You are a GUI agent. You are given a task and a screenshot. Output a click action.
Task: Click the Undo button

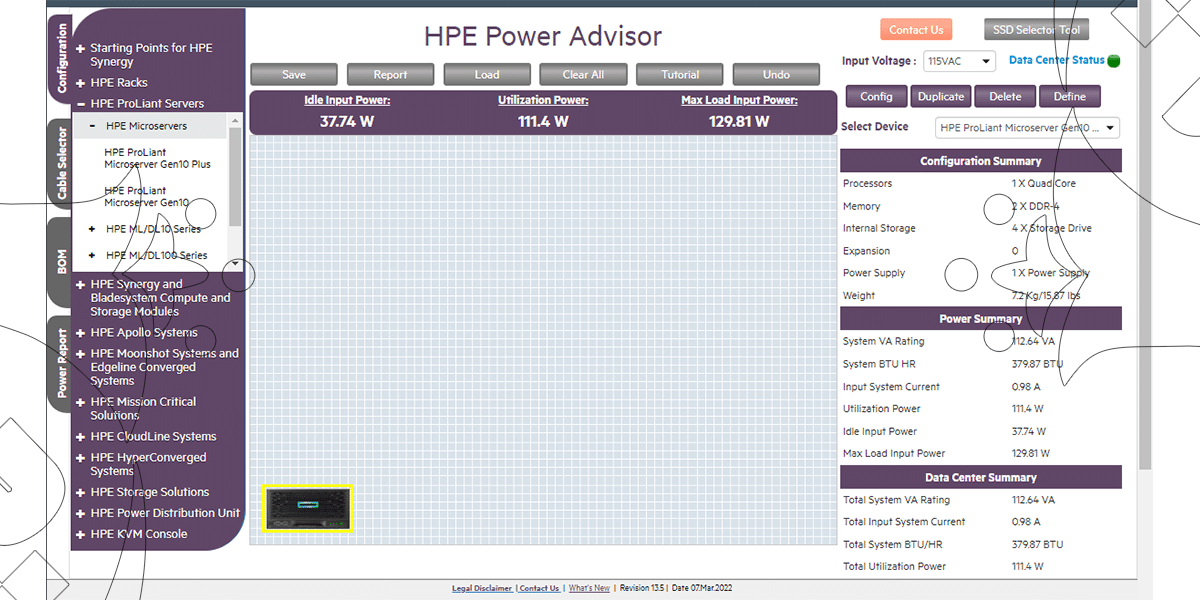776,75
